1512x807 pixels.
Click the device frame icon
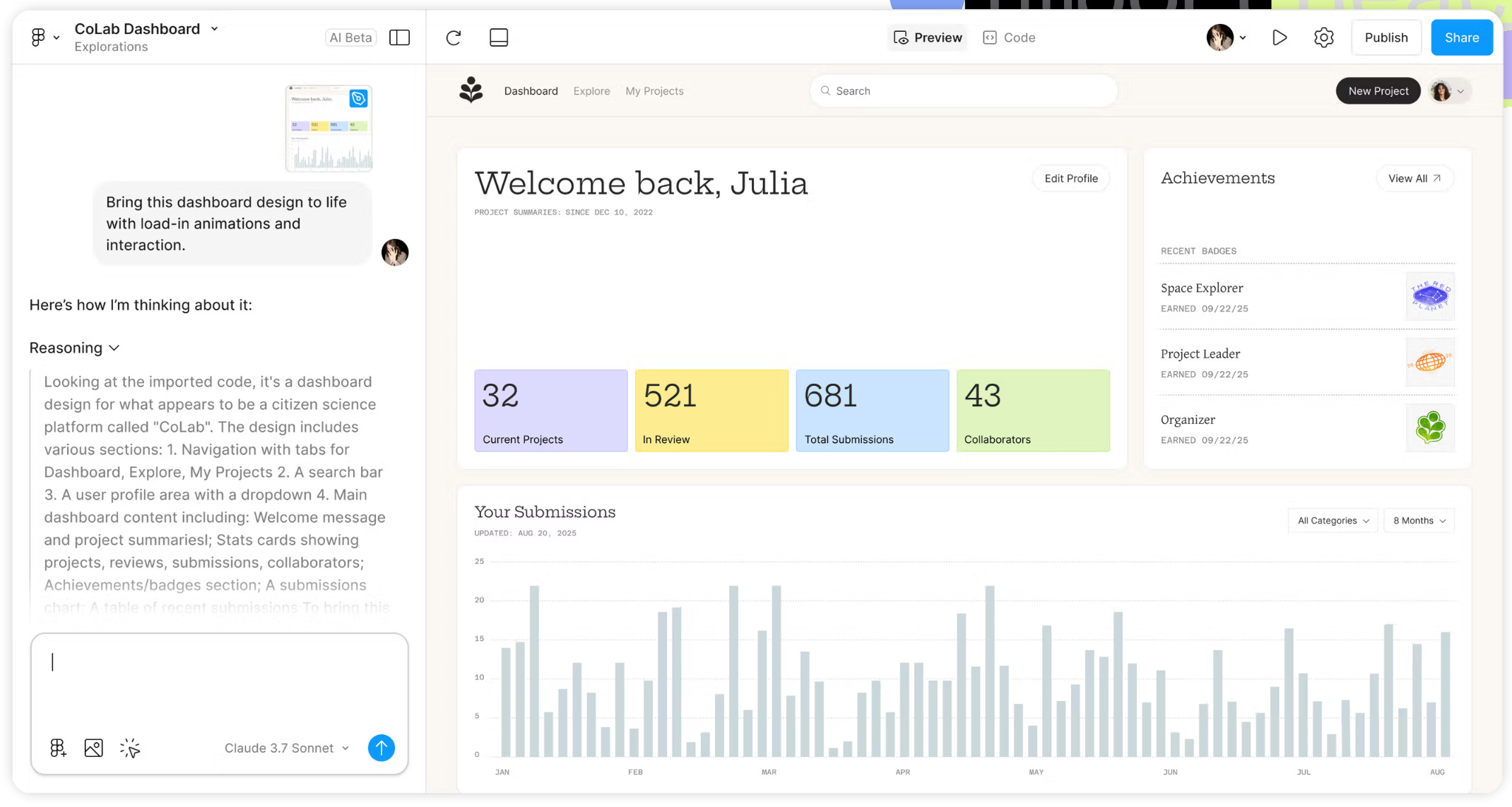[499, 37]
